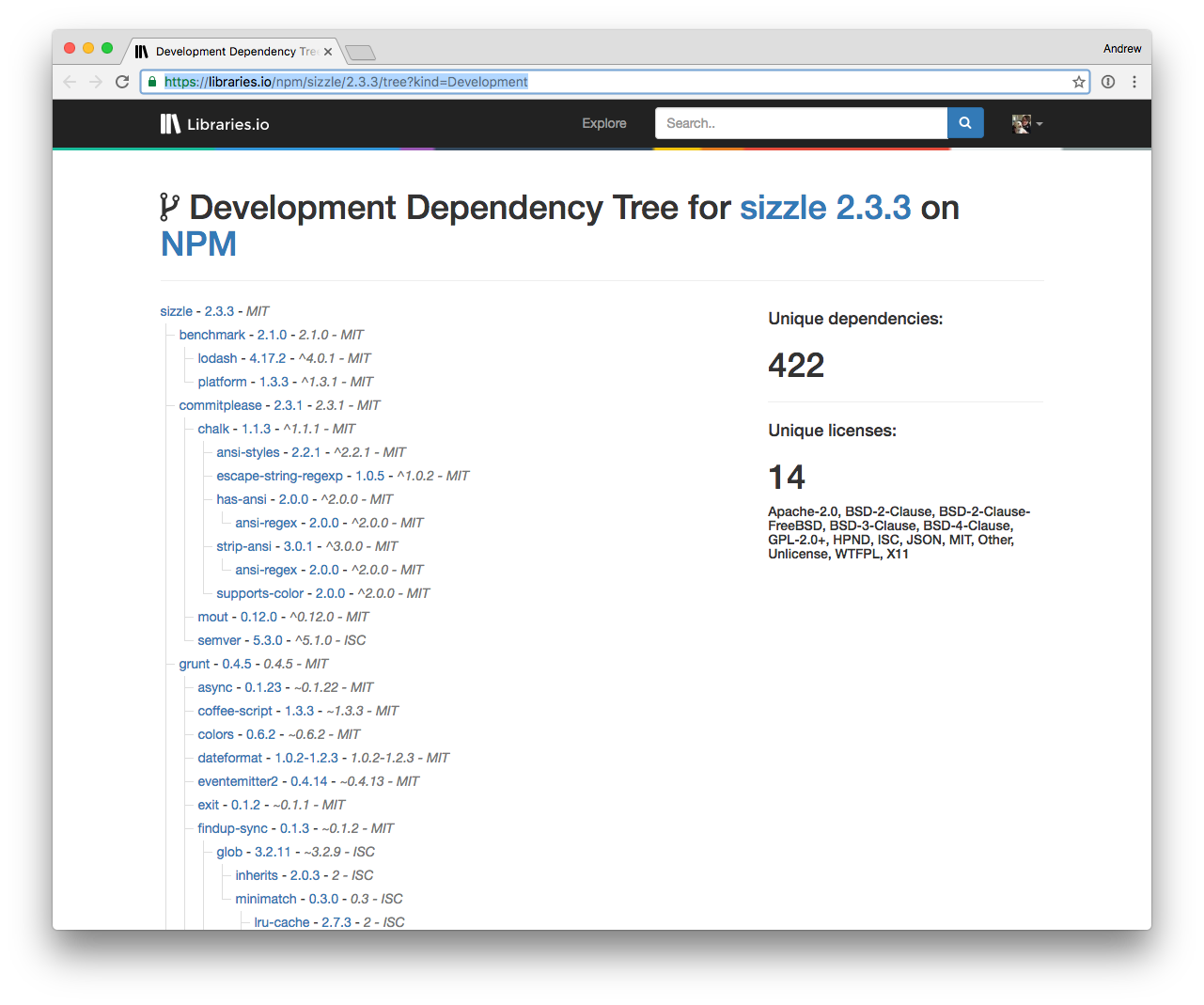Screen dimensions: 1204x1005
Task: Open the user avatar dropdown menu
Action: [x=1027, y=123]
